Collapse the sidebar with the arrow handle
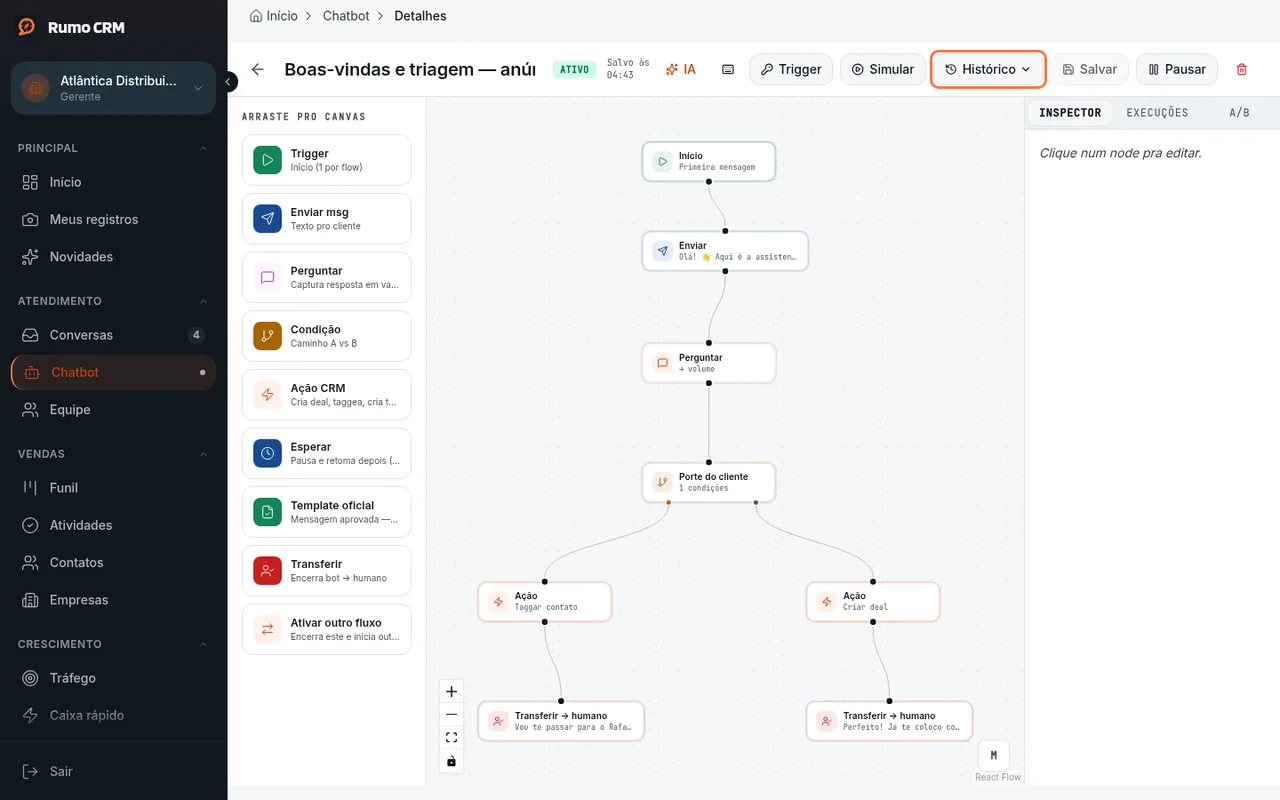The height and width of the screenshot is (800, 1280). pyautogui.click(x=229, y=82)
